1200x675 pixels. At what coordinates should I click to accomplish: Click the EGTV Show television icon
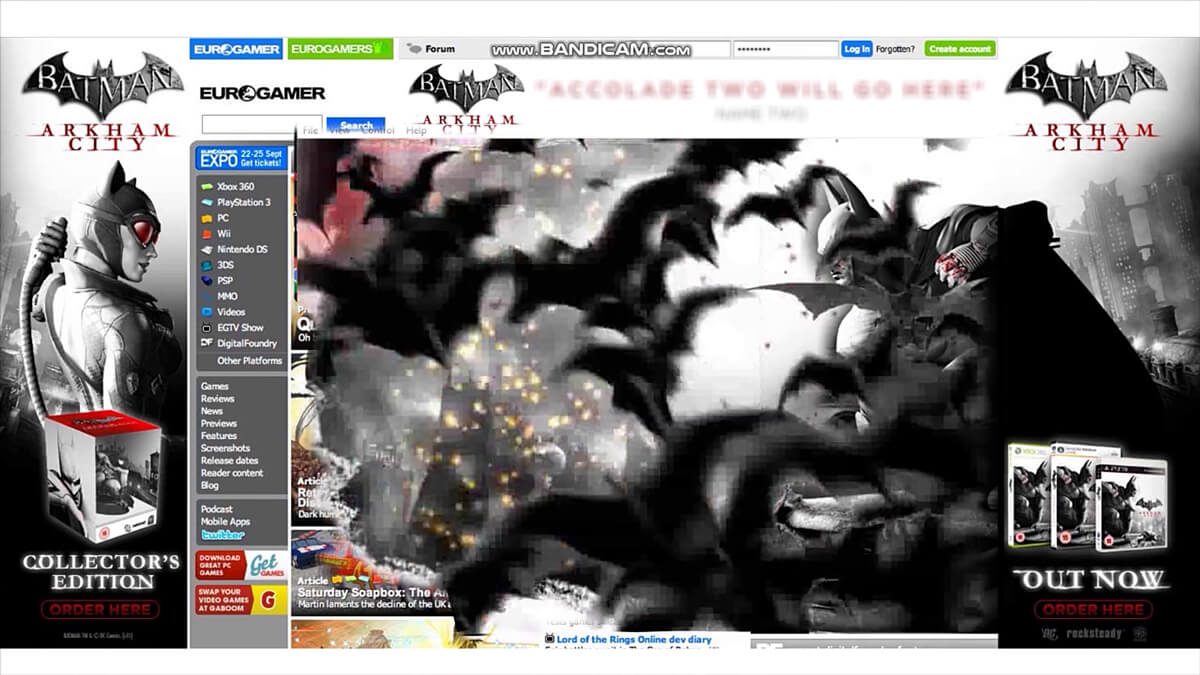click(206, 328)
